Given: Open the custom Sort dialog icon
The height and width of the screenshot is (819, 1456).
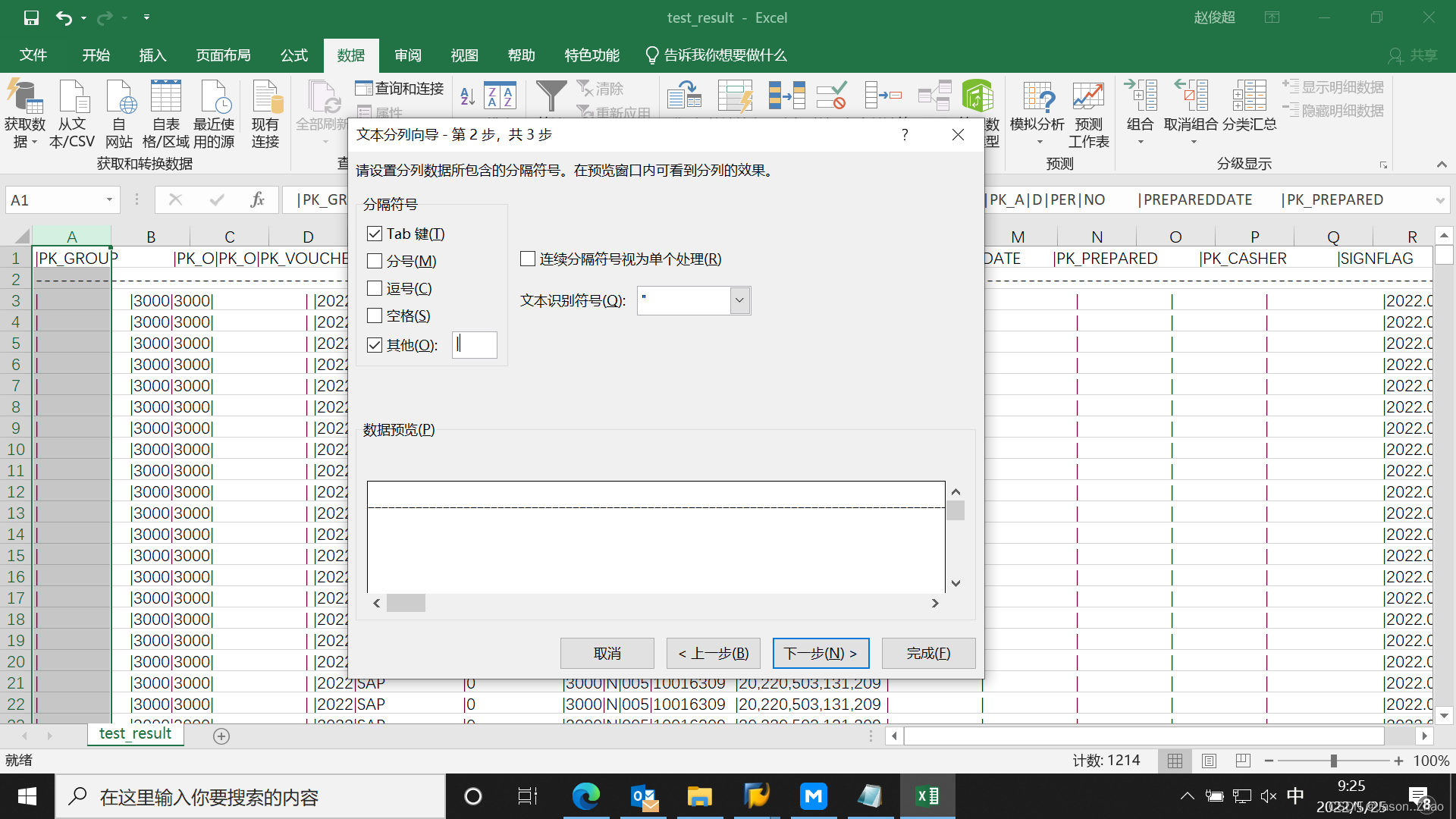Looking at the screenshot, I should [500, 96].
